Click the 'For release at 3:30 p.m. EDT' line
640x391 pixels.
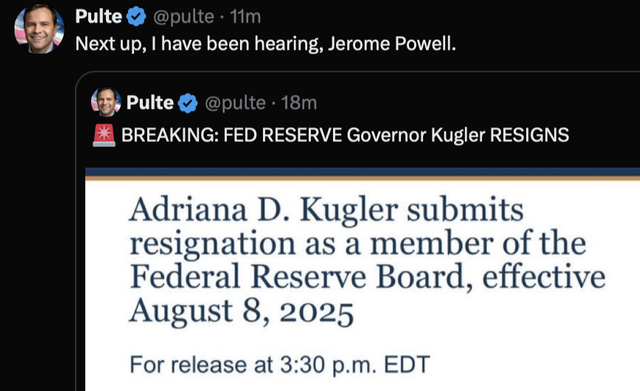point(280,364)
